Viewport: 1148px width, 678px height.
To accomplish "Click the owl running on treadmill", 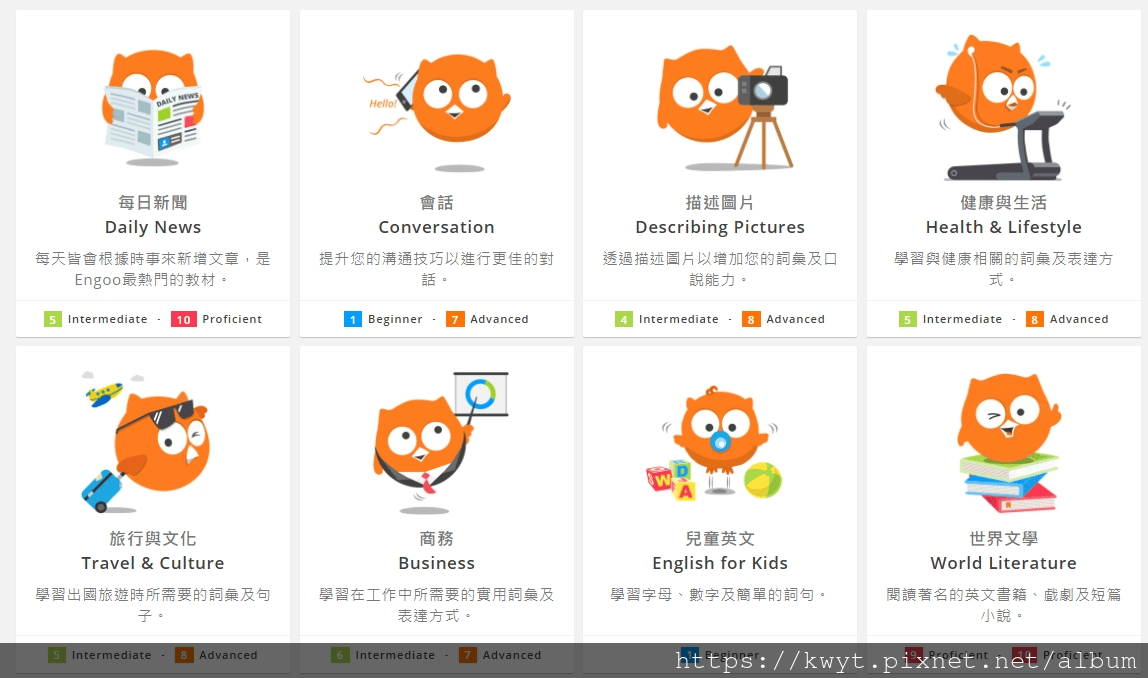I will pyautogui.click(x=1003, y=107).
